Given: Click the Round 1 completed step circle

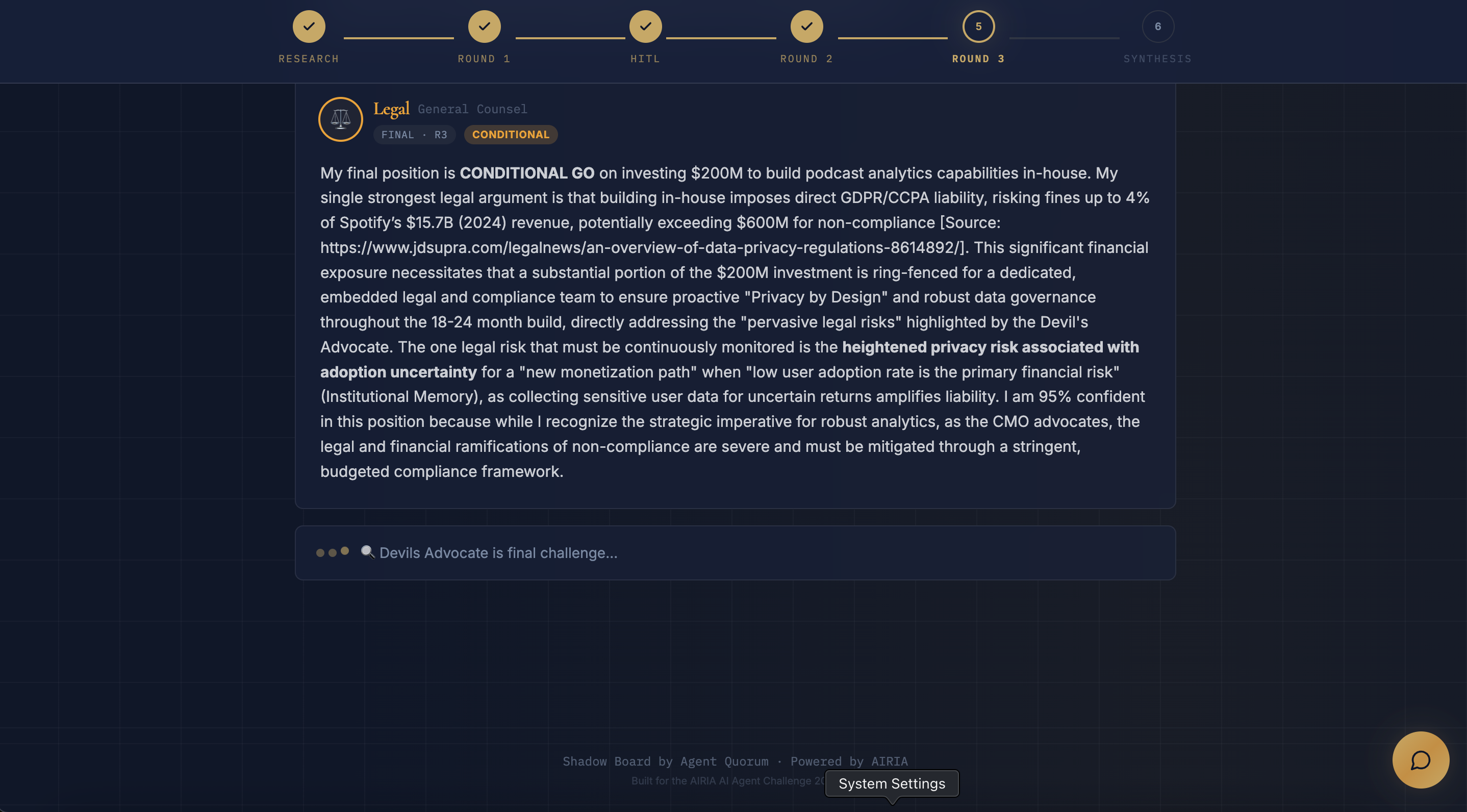Looking at the screenshot, I should click(484, 26).
